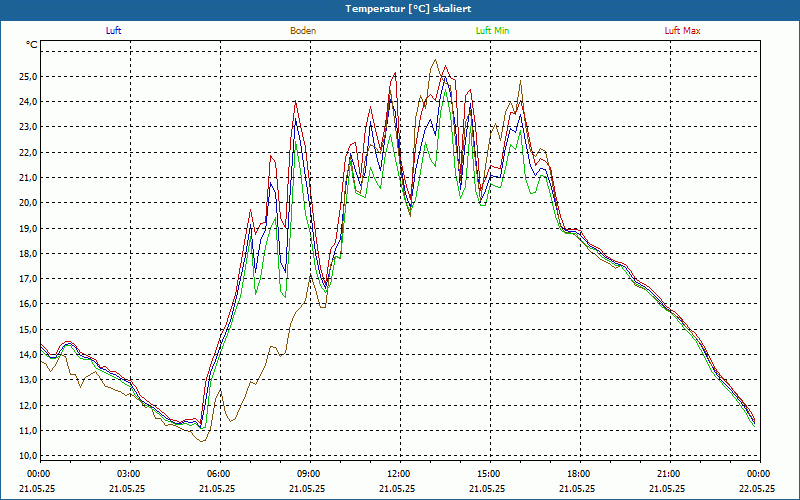Image resolution: width=800 pixels, height=500 pixels.
Task: Click the 'Luft Max' legend label
Action: click(682, 31)
